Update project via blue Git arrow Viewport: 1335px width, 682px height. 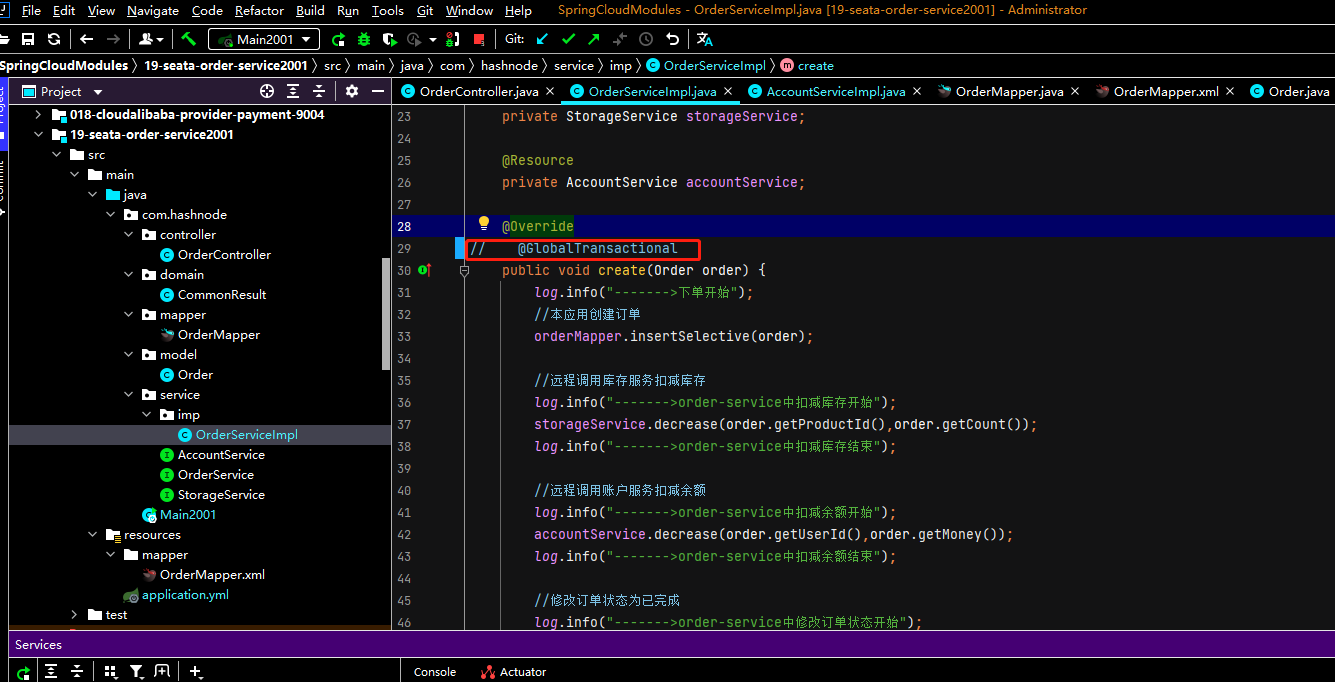(x=543, y=39)
